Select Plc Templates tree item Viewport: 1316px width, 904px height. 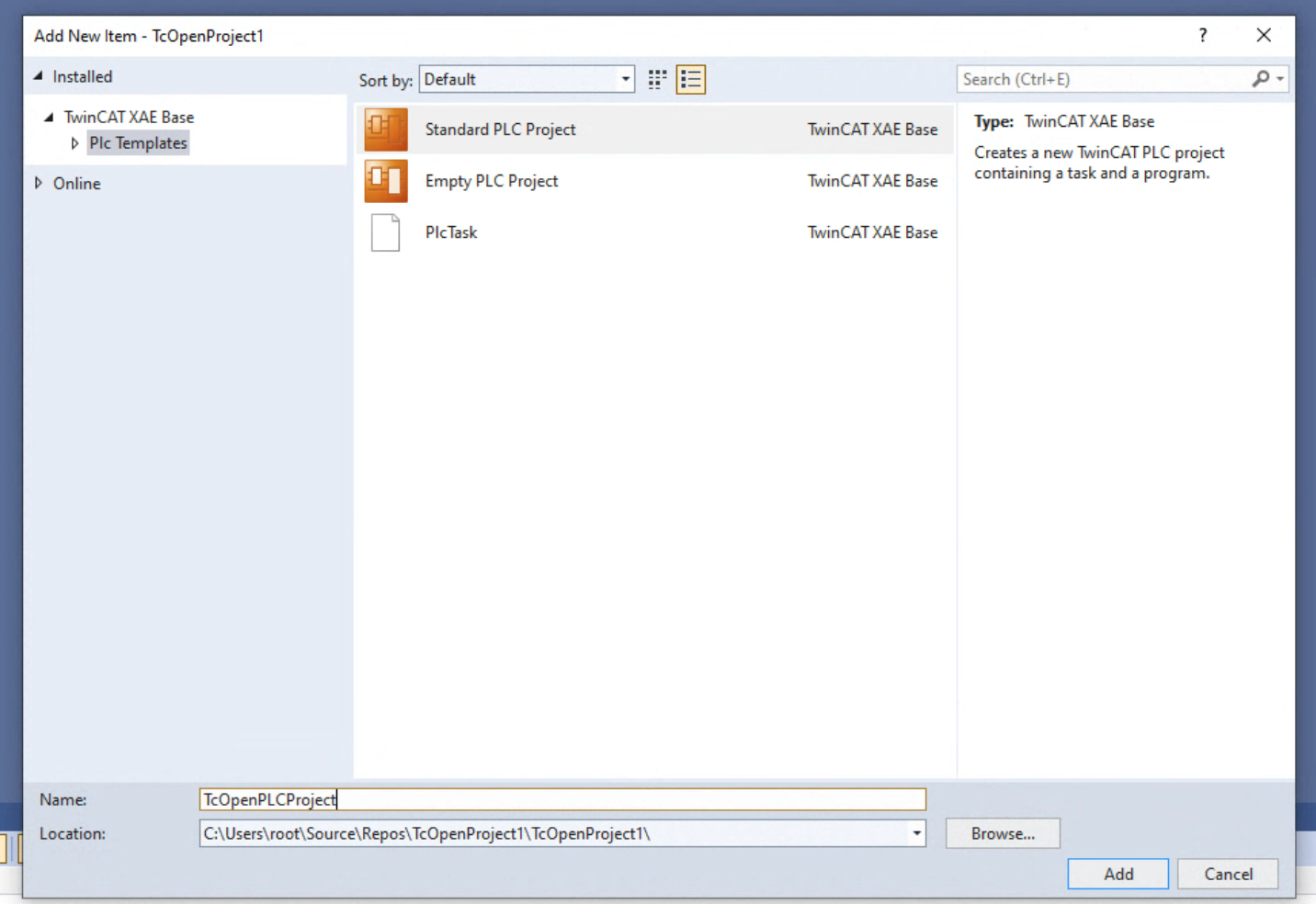point(138,143)
